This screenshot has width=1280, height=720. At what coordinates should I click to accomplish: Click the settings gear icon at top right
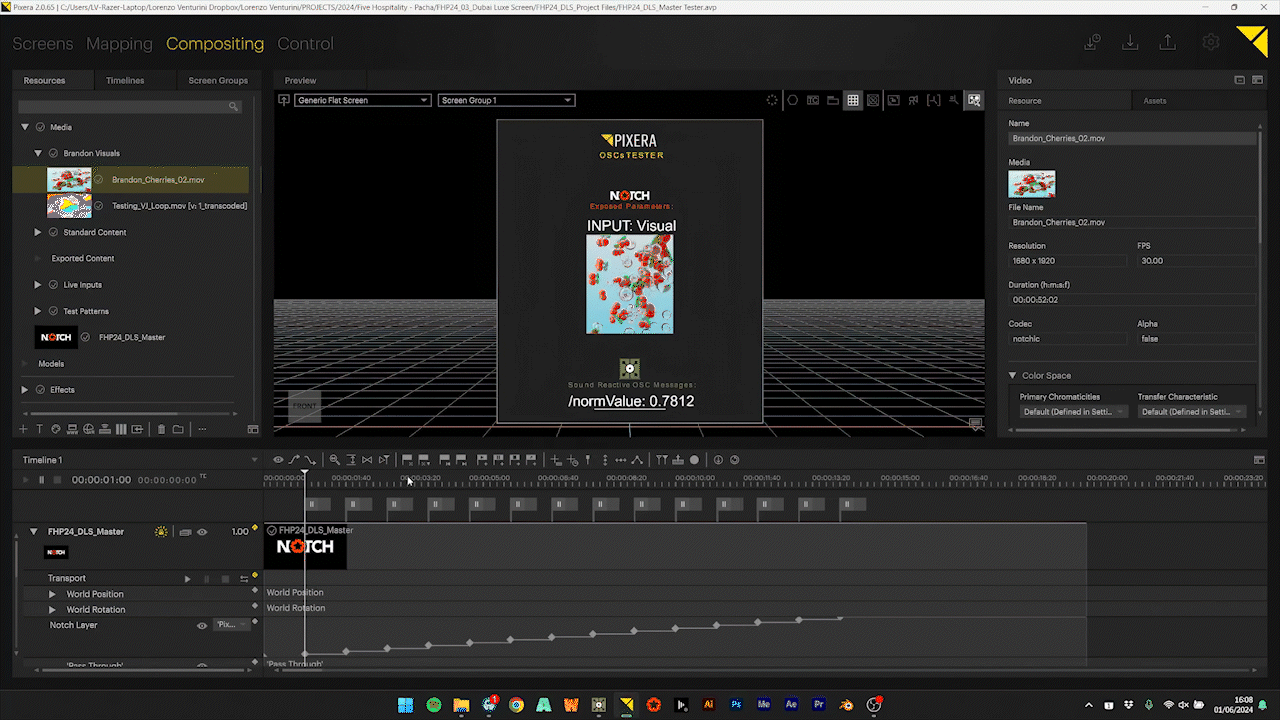[1210, 42]
